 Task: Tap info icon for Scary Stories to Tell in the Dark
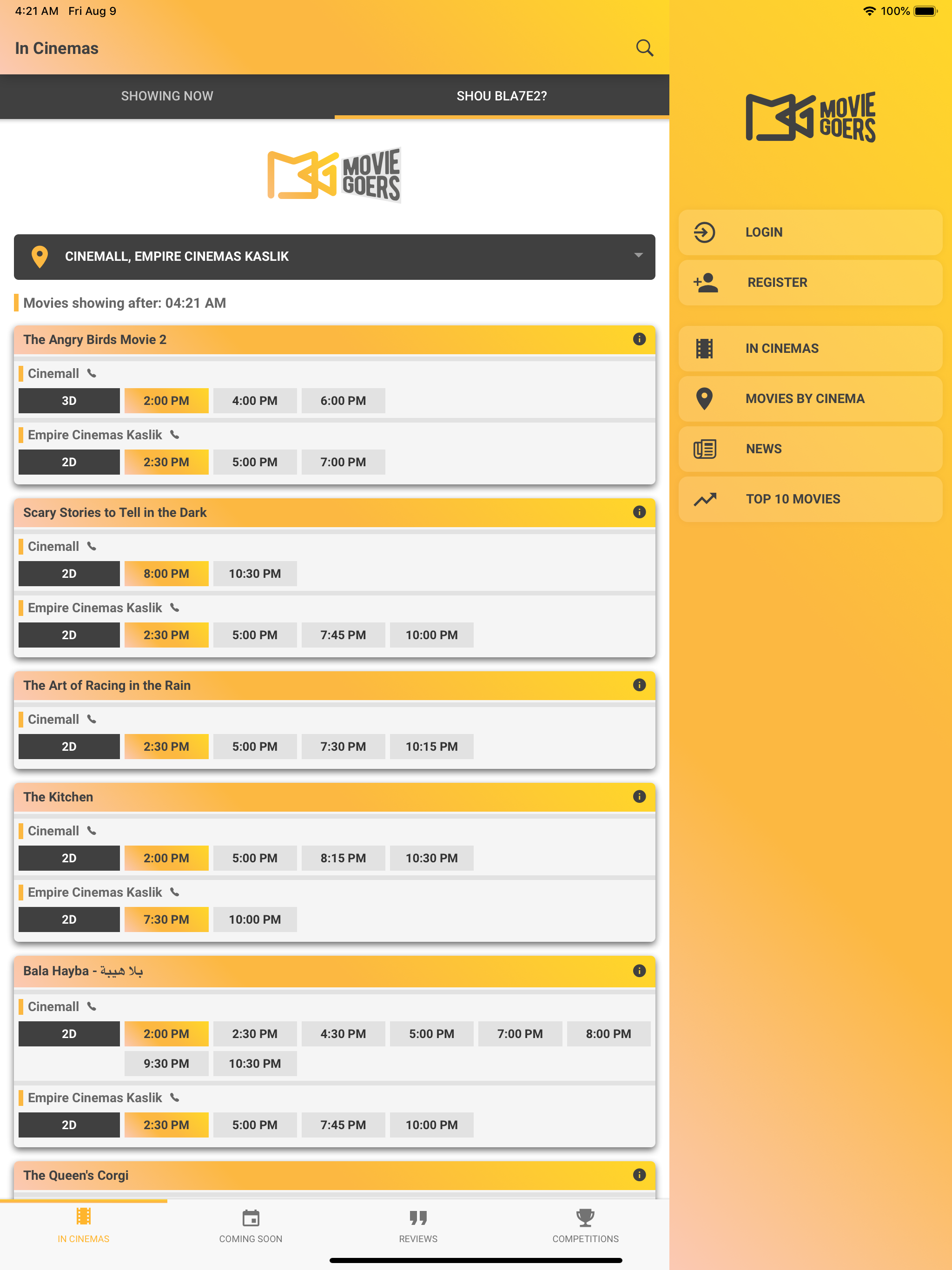pos(639,512)
